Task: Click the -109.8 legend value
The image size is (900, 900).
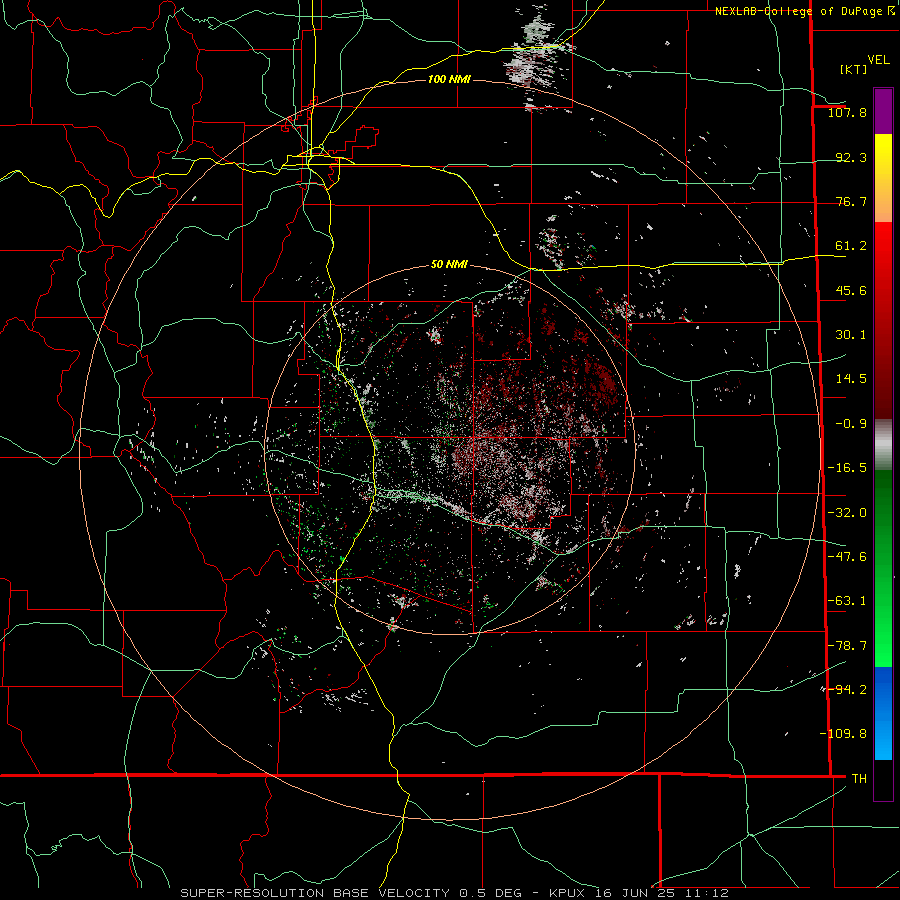Action: coord(843,734)
